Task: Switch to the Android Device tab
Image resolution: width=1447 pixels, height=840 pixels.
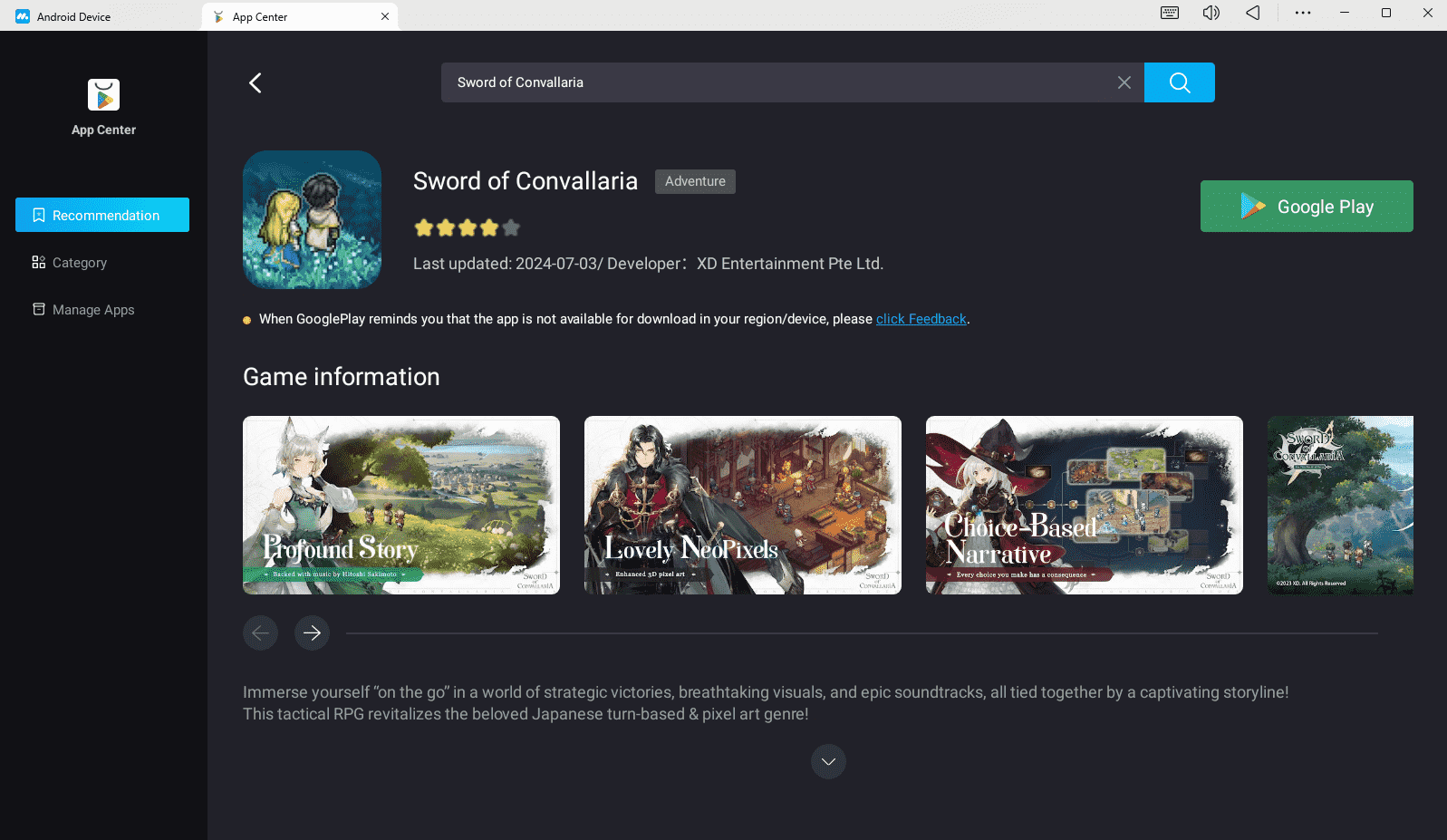Action: click(x=101, y=16)
